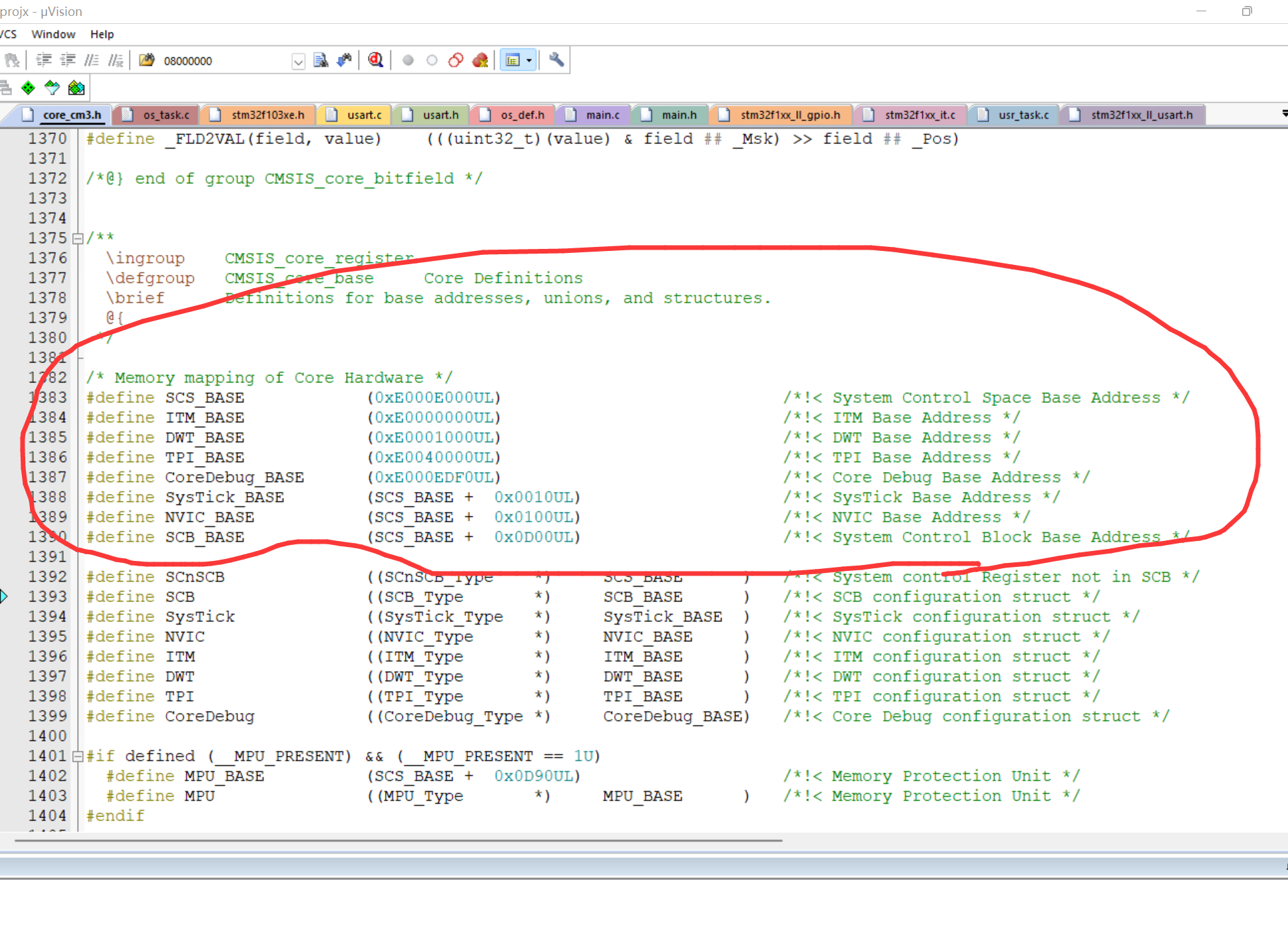This screenshot has width=1288, height=934.
Task: Open the tab list overflow arrow
Action: (x=1284, y=114)
